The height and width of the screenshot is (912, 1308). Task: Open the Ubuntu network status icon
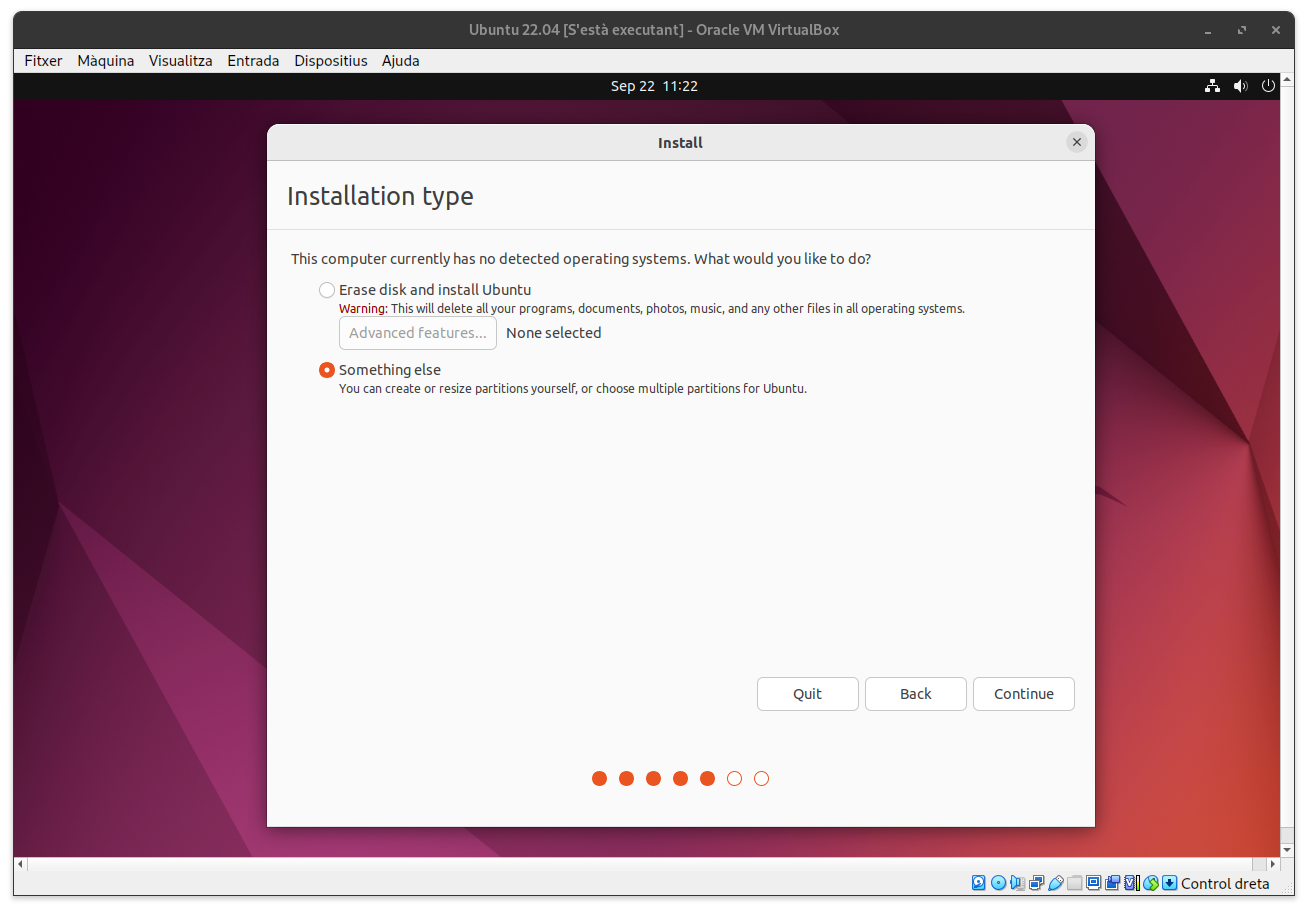[1212, 86]
